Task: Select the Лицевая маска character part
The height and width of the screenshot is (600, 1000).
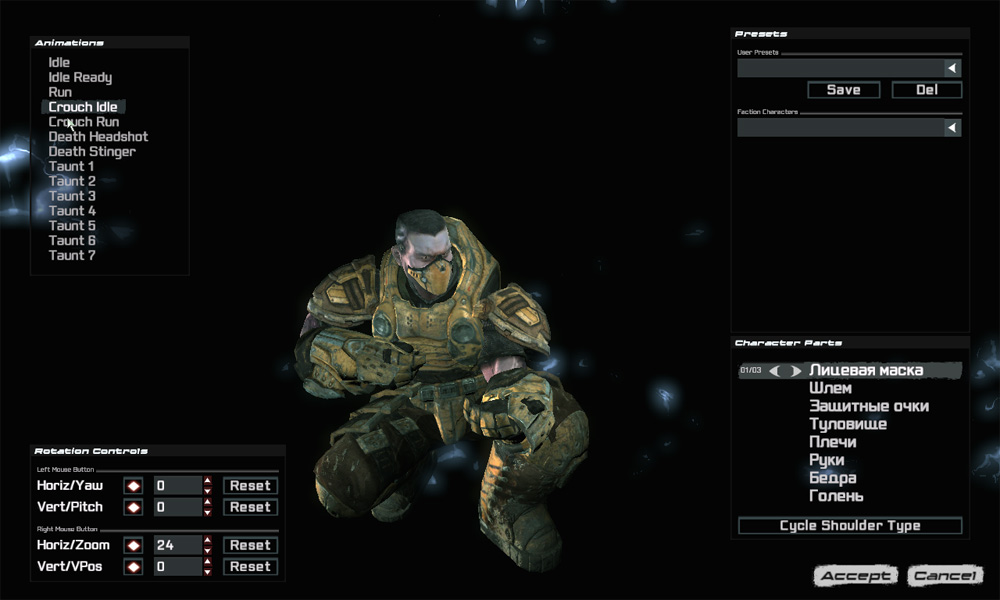Action: click(x=866, y=370)
